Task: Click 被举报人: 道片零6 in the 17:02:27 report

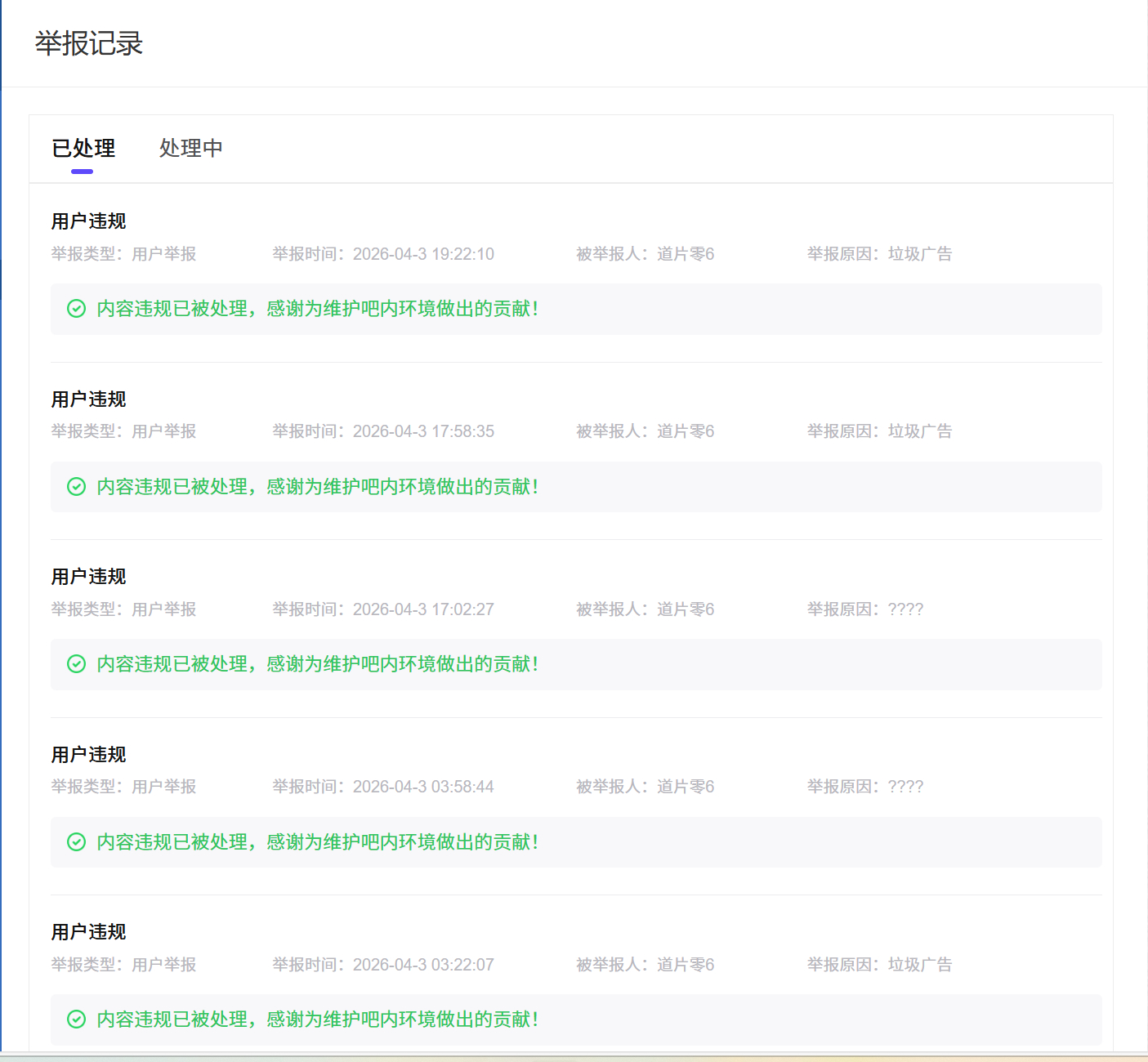Action: coord(645,609)
